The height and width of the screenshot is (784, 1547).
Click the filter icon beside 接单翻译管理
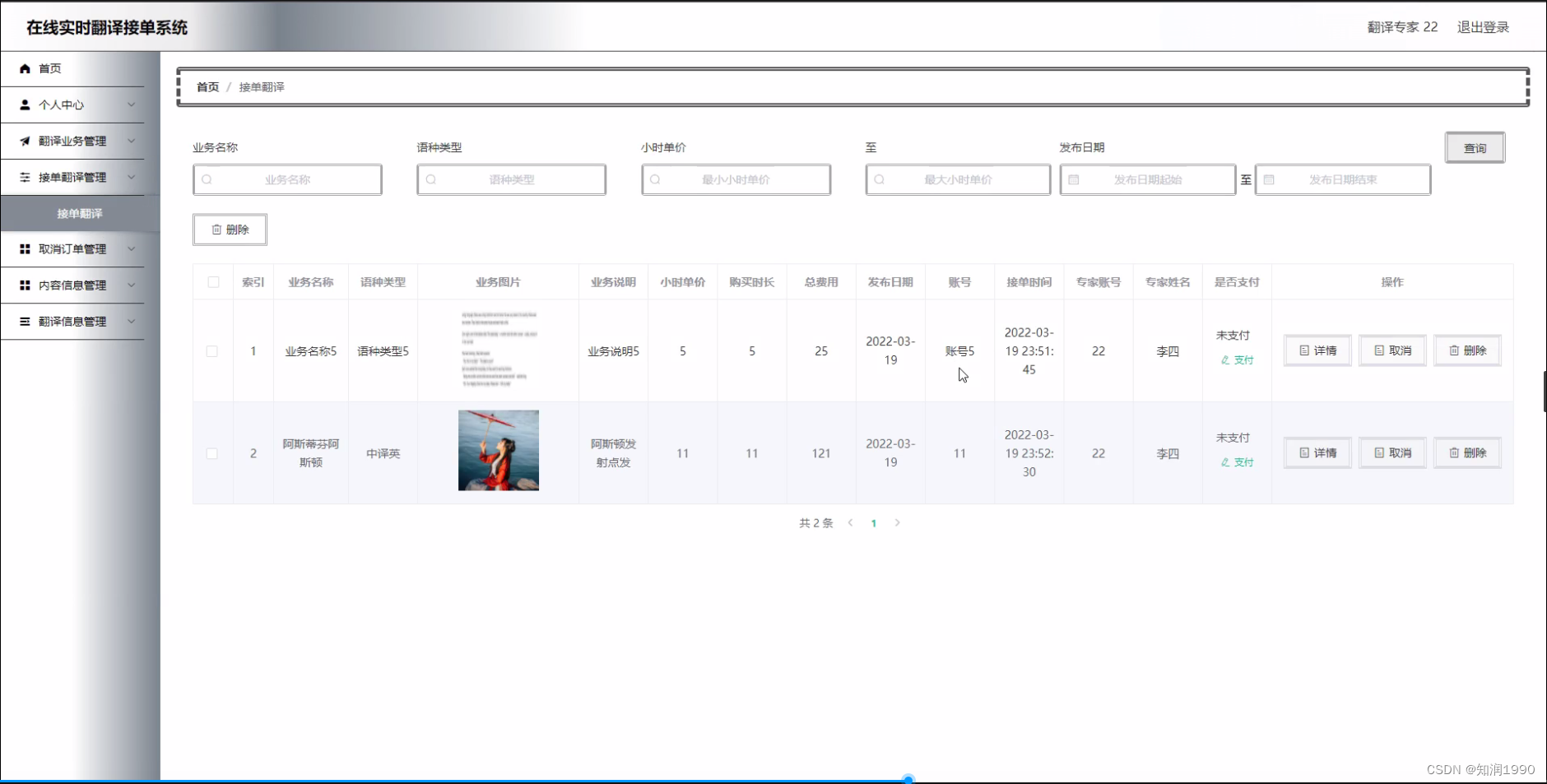click(26, 177)
